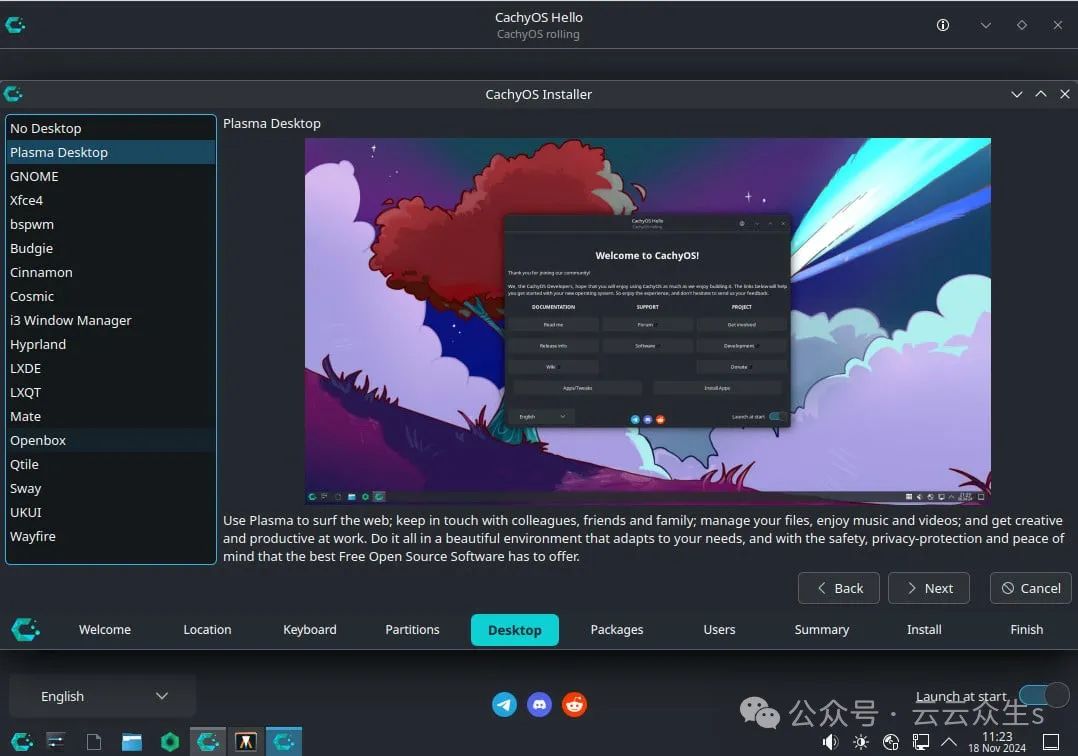Click the info icon in CachyOS Hello titlebar
Image resolution: width=1078 pixels, height=756 pixels.
tap(943, 25)
